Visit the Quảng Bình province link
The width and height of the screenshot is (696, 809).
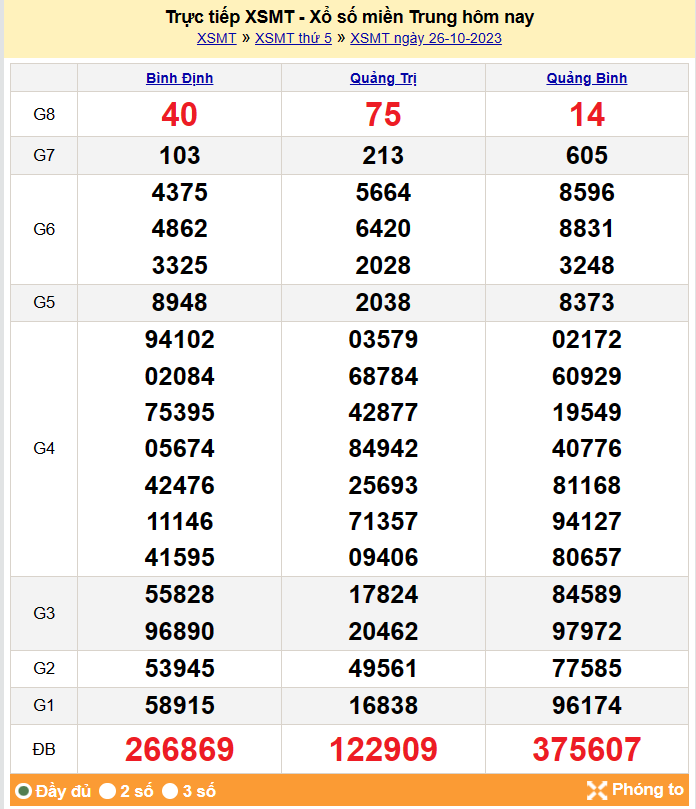pos(587,78)
